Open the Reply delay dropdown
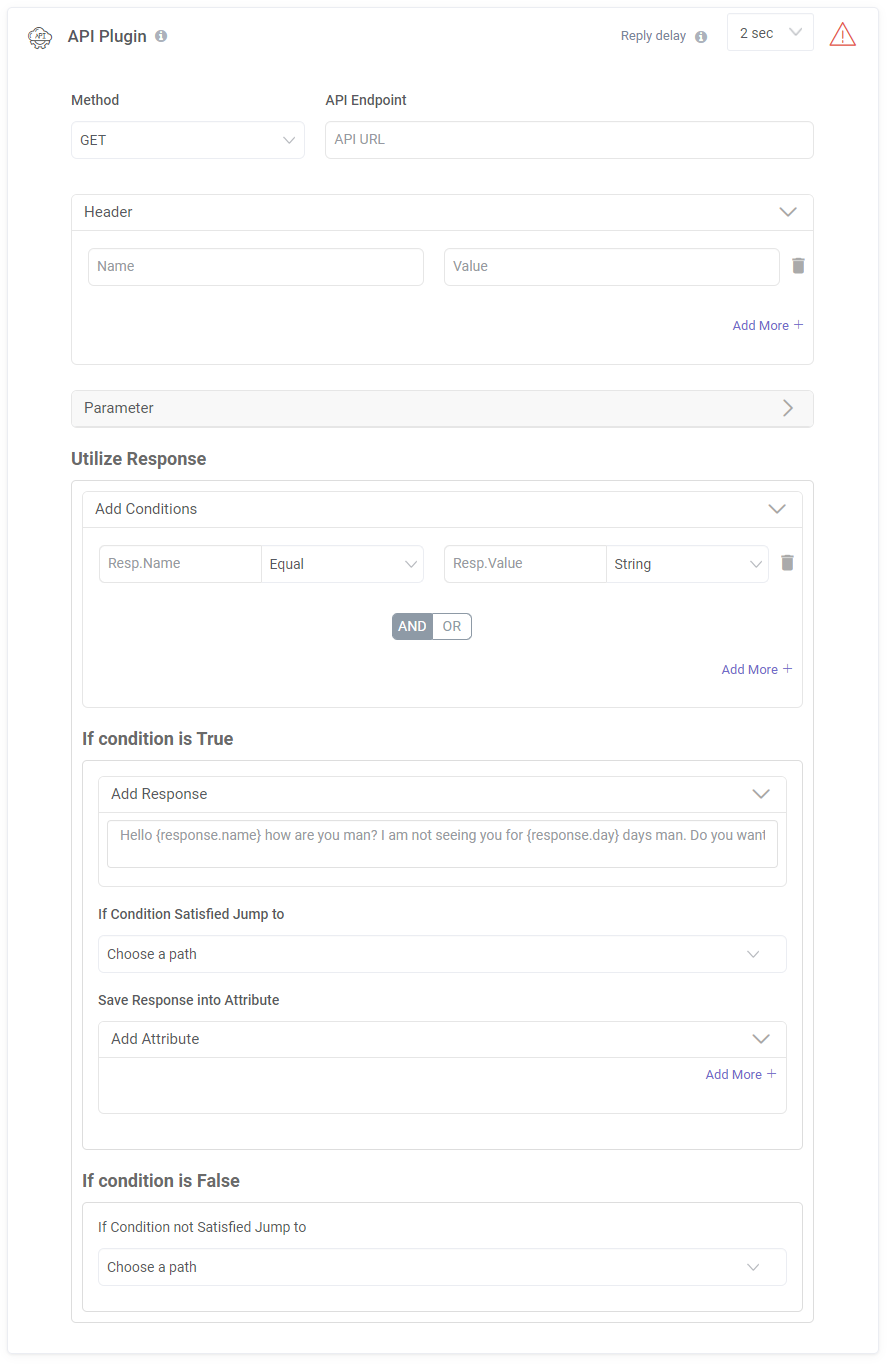This screenshot has height=1364, width=889. click(x=770, y=33)
